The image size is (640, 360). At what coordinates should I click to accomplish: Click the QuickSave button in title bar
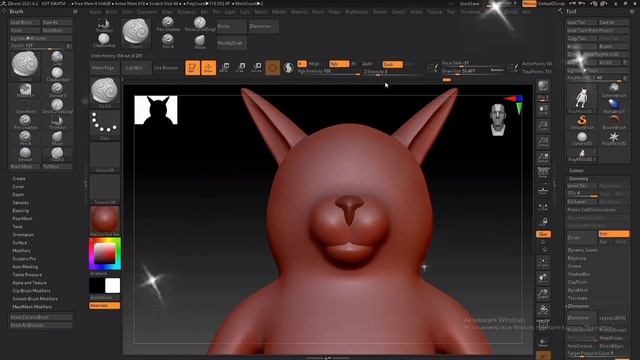click(x=469, y=4)
